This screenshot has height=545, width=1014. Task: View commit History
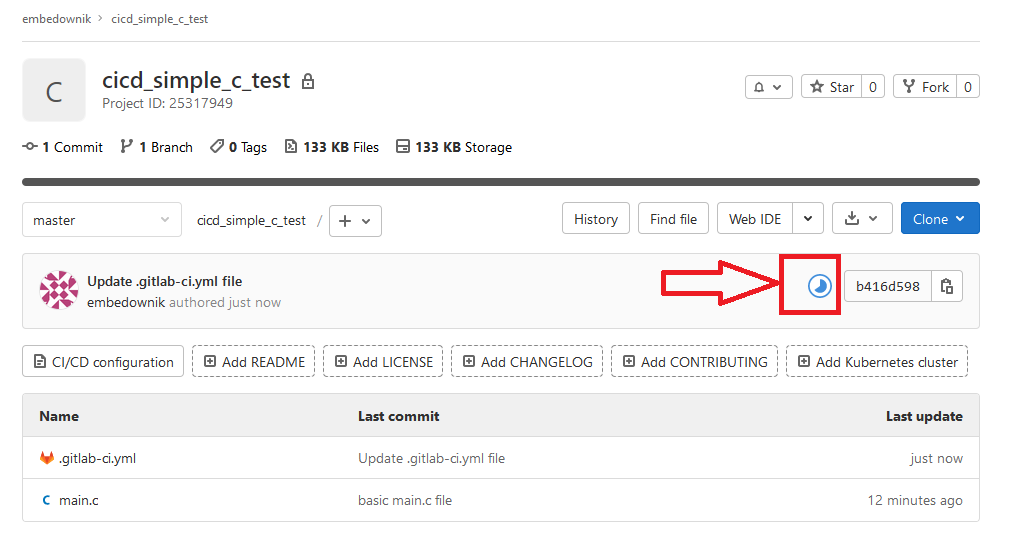(596, 219)
